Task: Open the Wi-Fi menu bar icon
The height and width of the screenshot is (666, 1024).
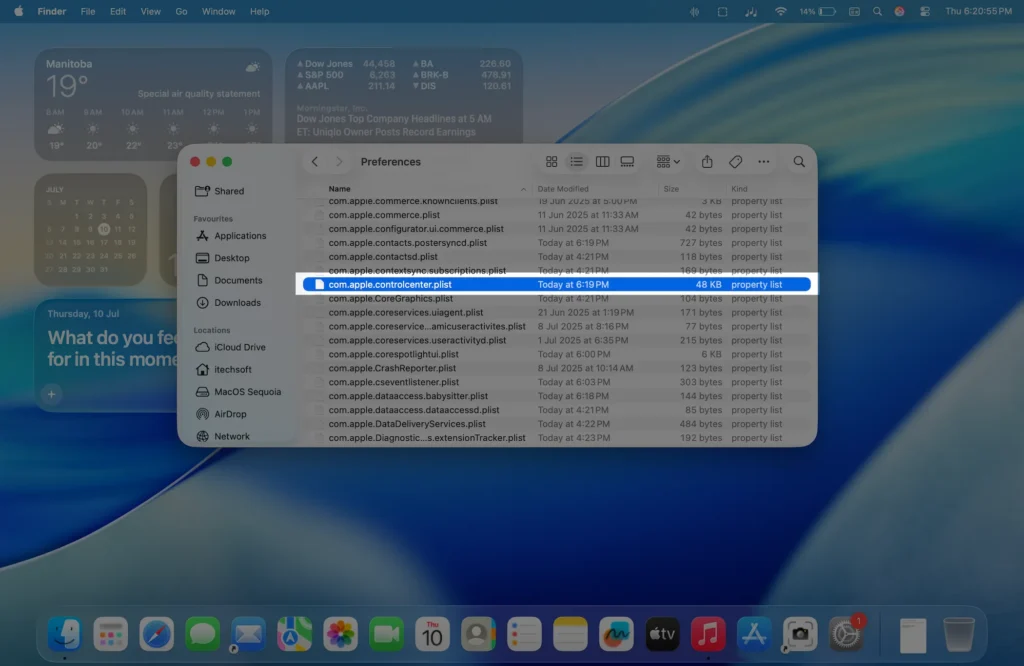Action: tap(779, 11)
